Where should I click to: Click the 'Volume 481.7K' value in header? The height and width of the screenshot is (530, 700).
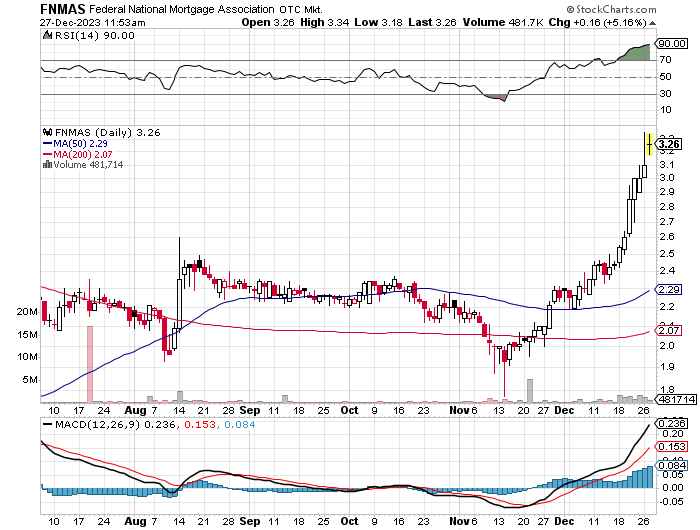click(503, 22)
